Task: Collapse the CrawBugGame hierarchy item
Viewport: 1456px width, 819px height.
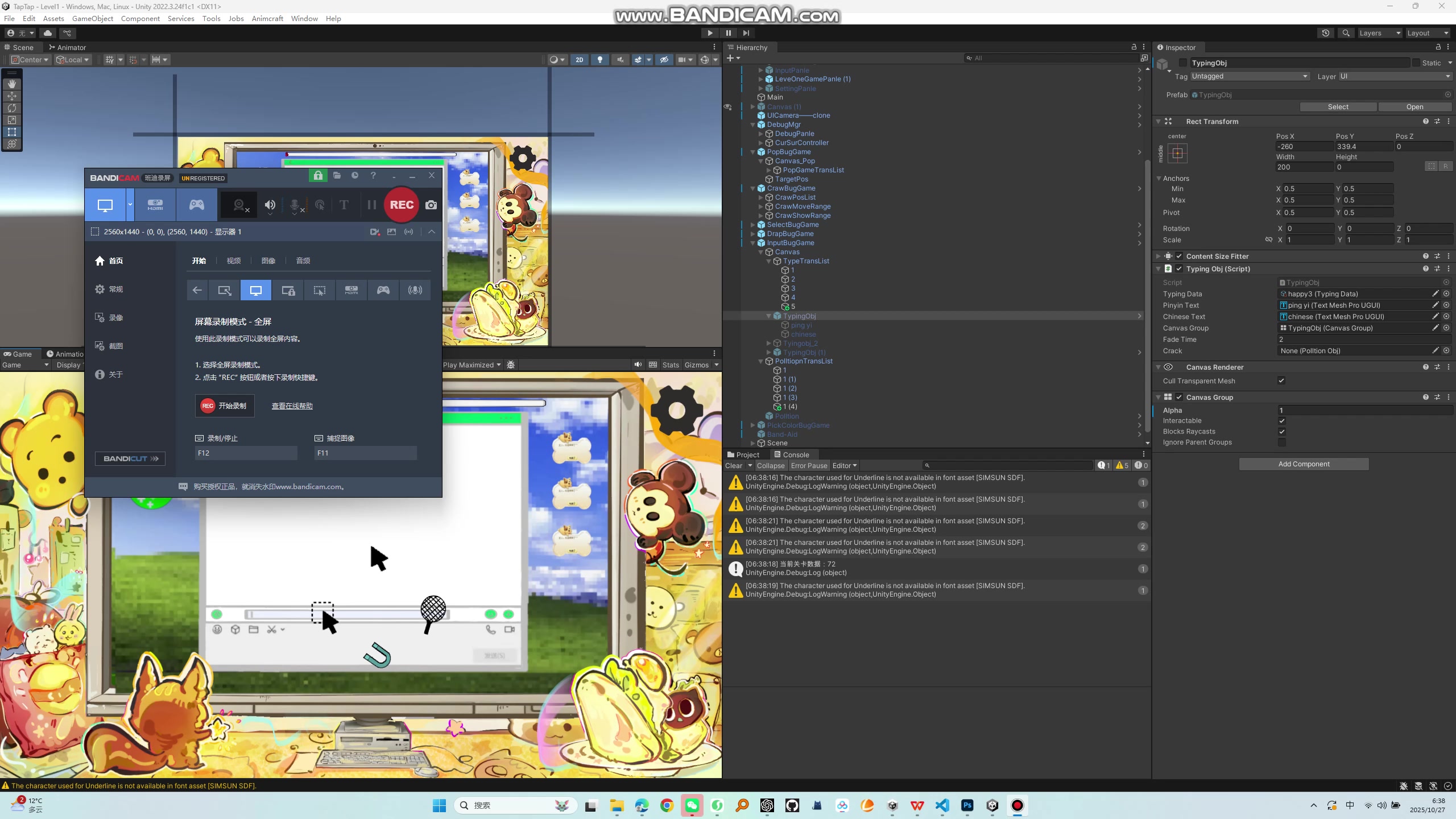Action: 753,188
